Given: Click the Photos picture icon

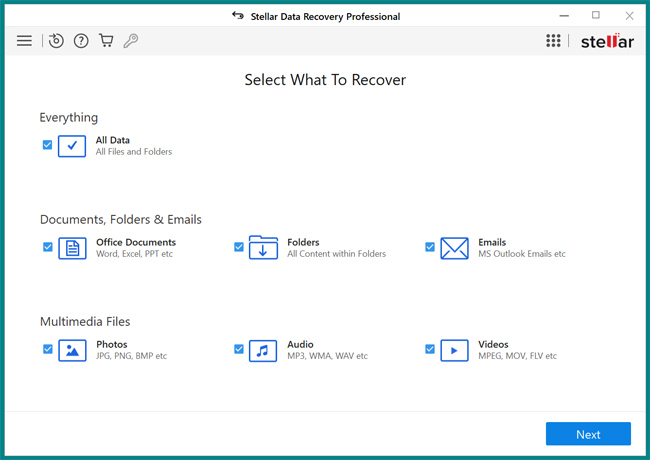Looking at the screenshot, I should pyautogui.click(x=72, y=351).
